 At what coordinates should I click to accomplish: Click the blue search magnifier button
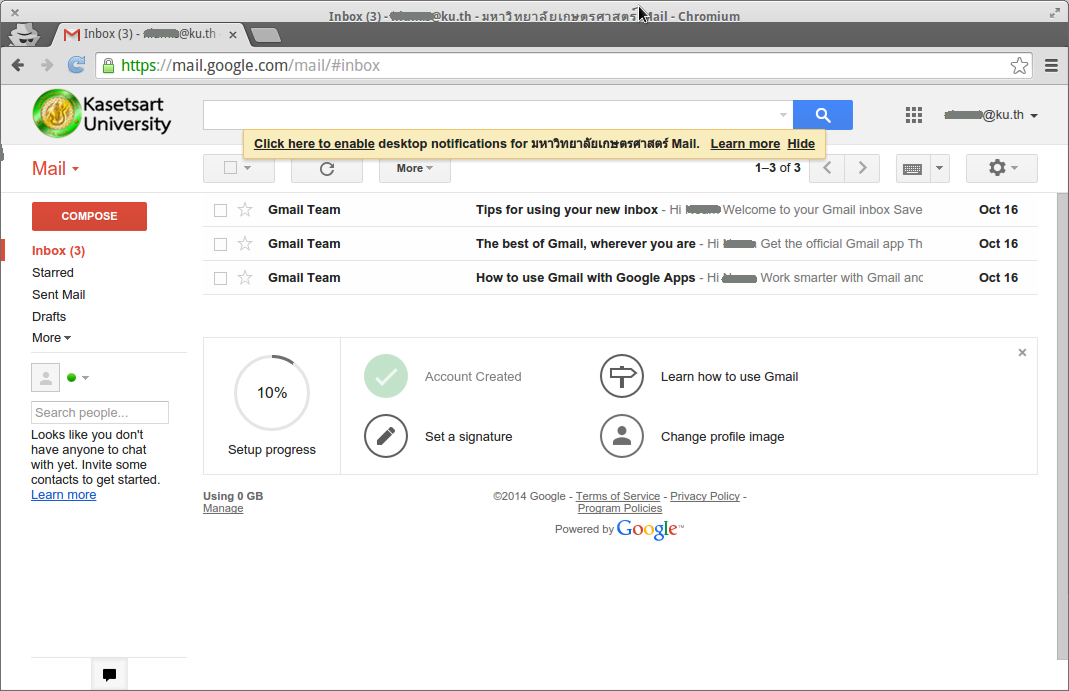823,115
